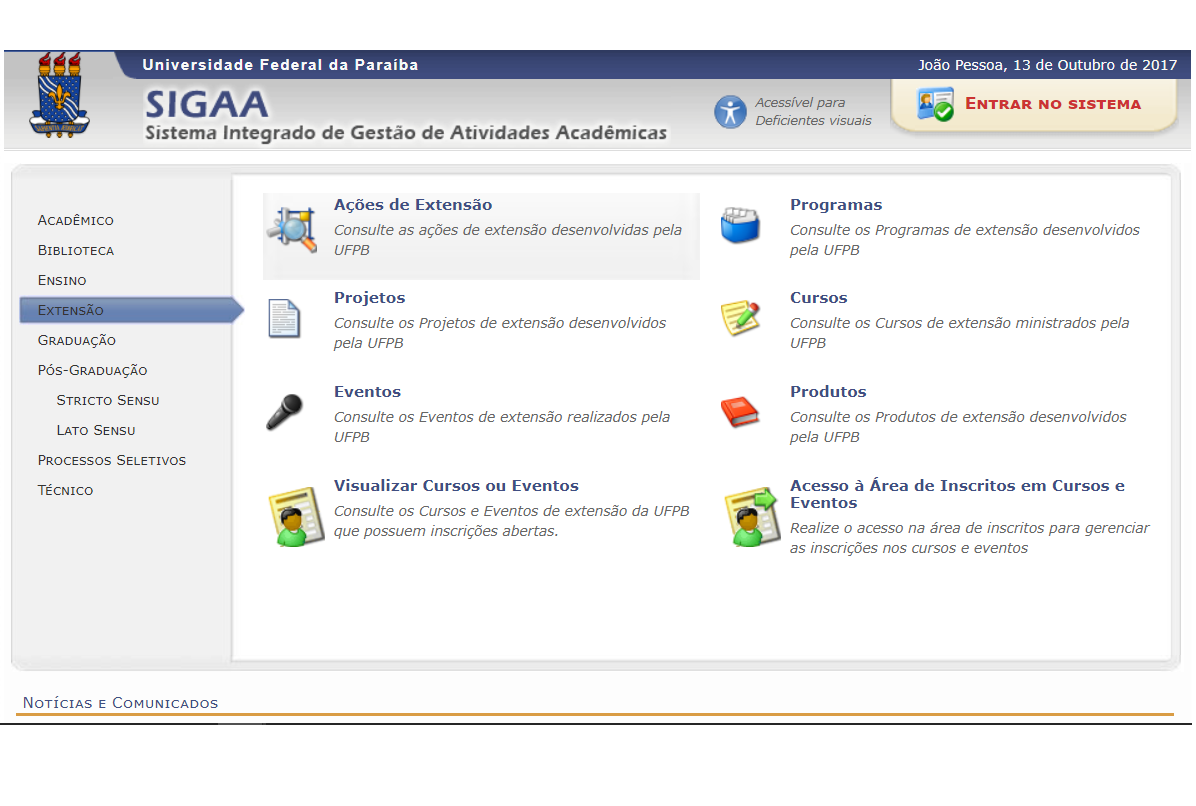
Task: Select the Stricto Sensu submenu item
Action: [x=108, y=400]
